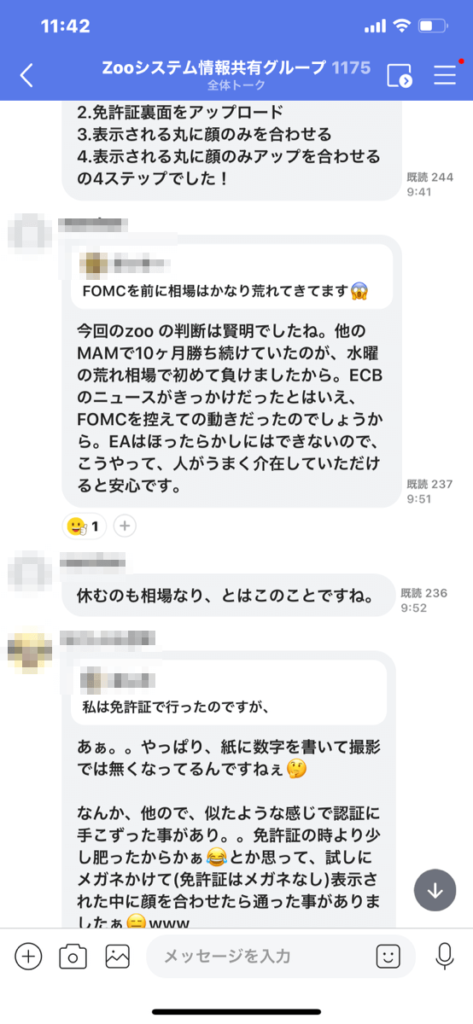
Task: Open the photo gallery icon
Action: [x=118, y=957]
